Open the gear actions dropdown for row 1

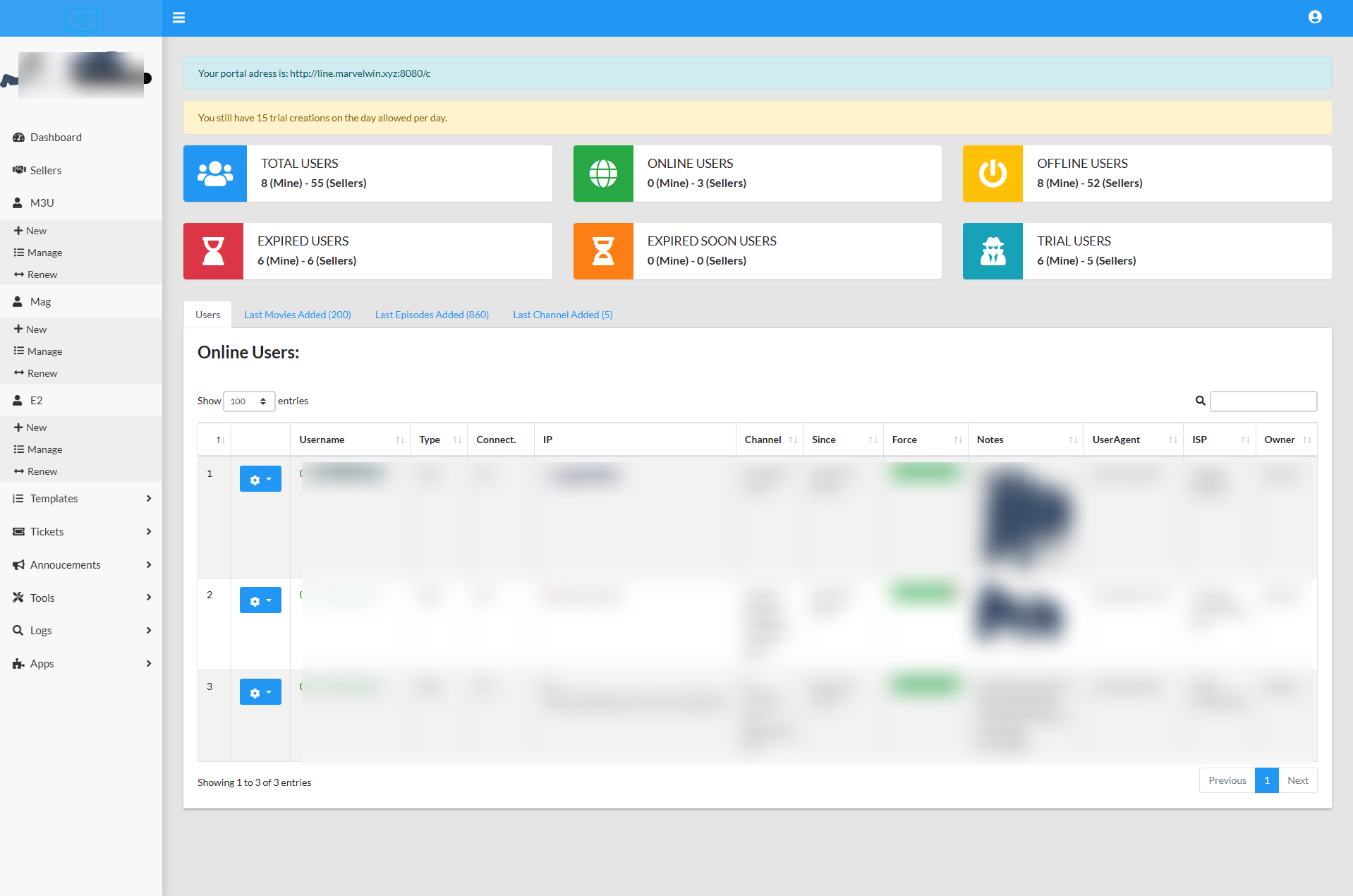click(x=260, y=479)
